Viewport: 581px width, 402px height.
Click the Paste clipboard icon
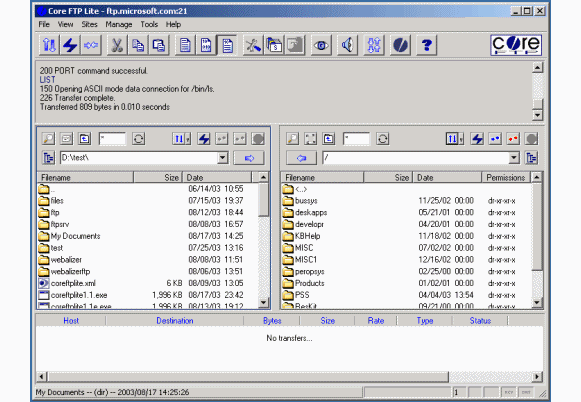pyautogui.click(x=159, y=45)
